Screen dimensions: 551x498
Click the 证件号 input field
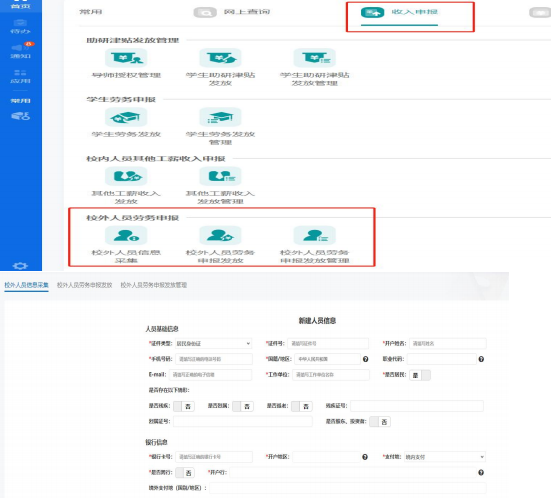[328, 343]
